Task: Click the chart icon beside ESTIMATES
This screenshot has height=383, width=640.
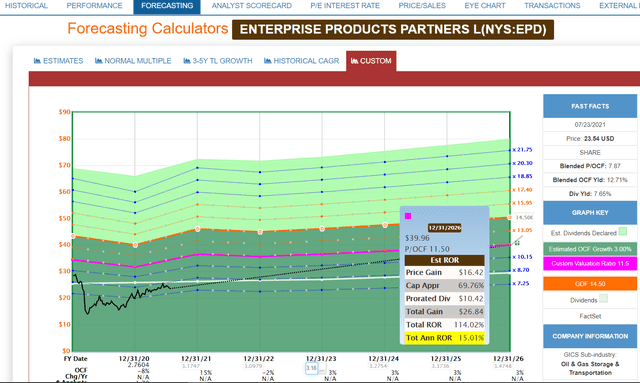Action: pyautogui.click(x=37, y=61)
